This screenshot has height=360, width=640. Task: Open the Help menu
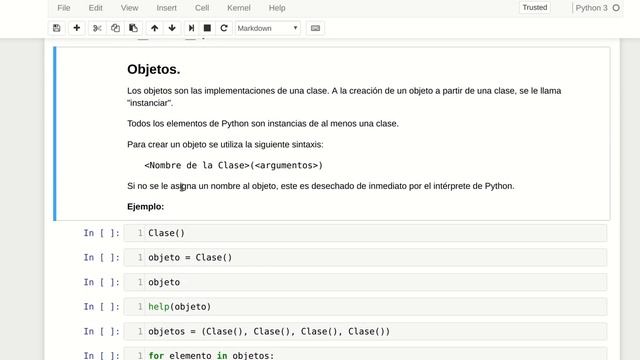click(277, 8)
